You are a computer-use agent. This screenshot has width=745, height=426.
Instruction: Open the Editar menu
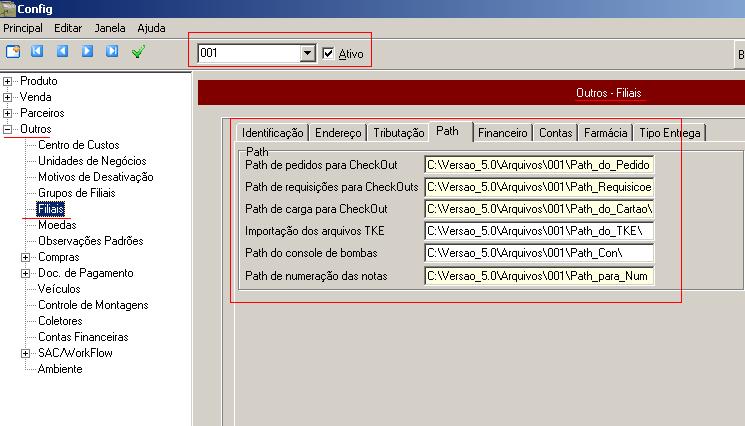68,28
